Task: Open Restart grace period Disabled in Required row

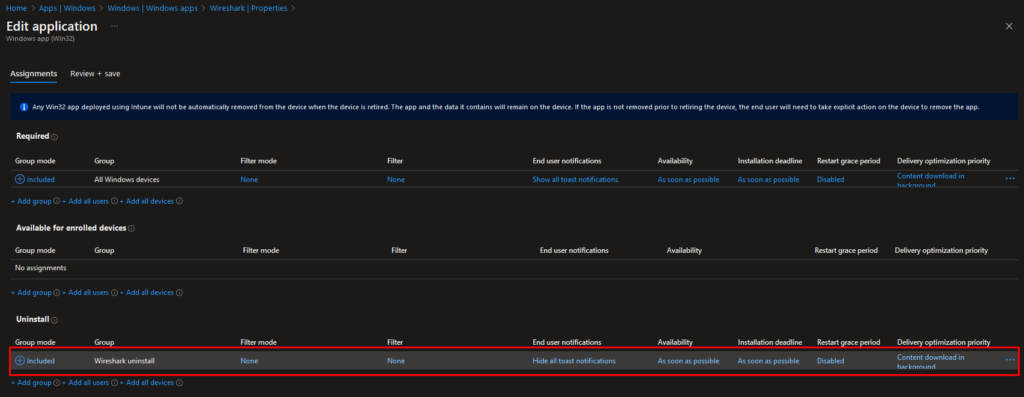Action: tap(830, 179)
